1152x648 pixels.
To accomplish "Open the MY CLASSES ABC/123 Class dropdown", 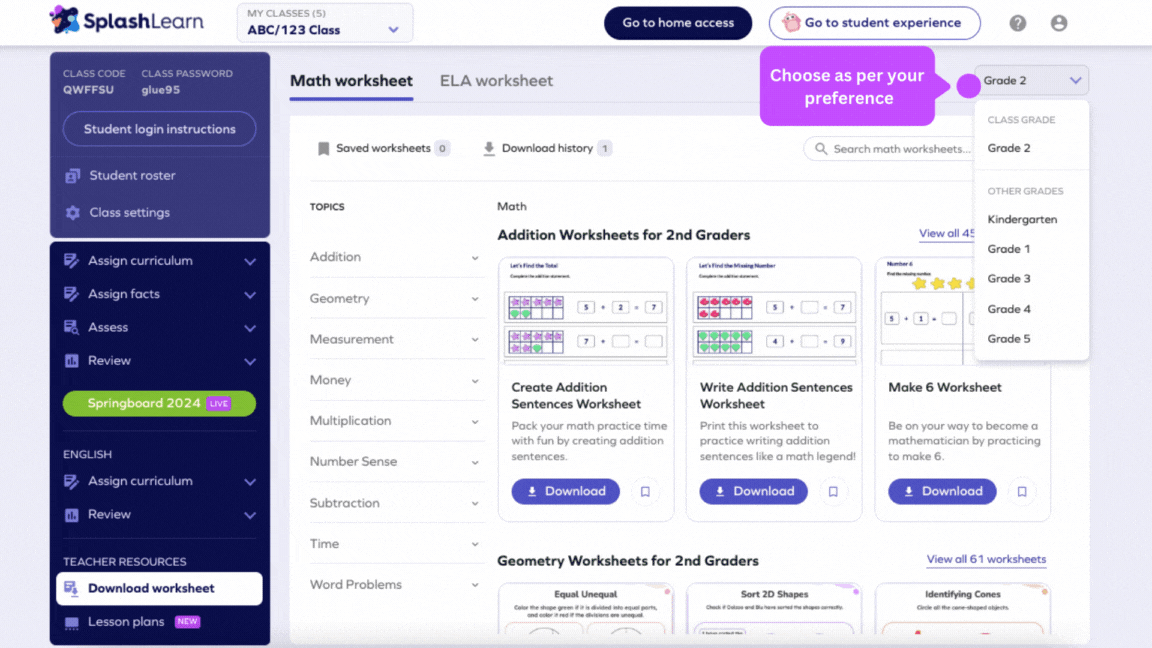I will click(x=325, y=23).
